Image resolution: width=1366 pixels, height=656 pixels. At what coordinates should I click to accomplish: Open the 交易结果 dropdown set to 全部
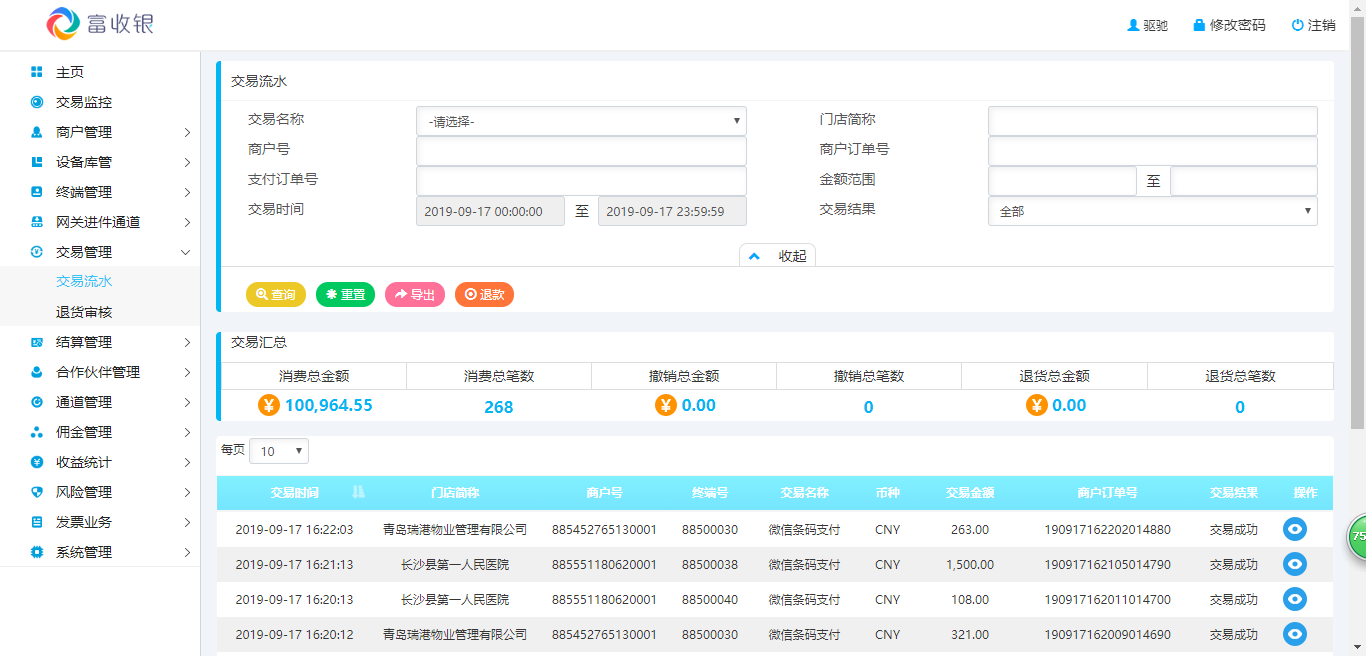1152,211
